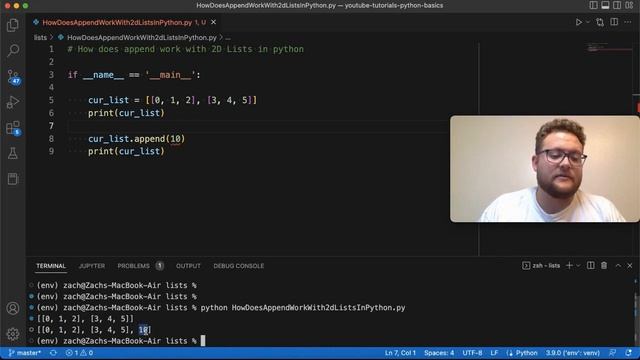Toggle the secondary sidebar layout icon
The image size is (640, 360).
(x=617, y=5)
